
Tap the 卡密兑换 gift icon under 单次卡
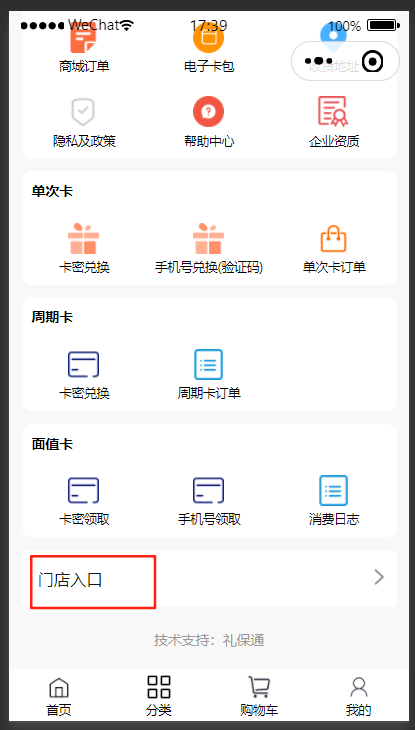click(x=83, y=238)
